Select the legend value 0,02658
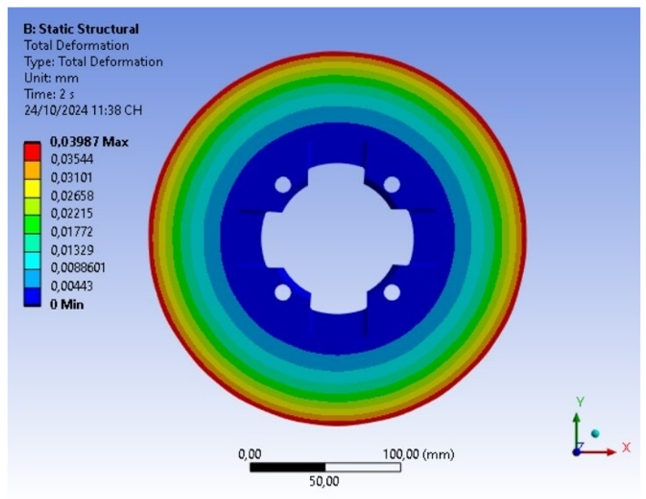The width and height of the screenshot is (646, 499). [72, 196]
